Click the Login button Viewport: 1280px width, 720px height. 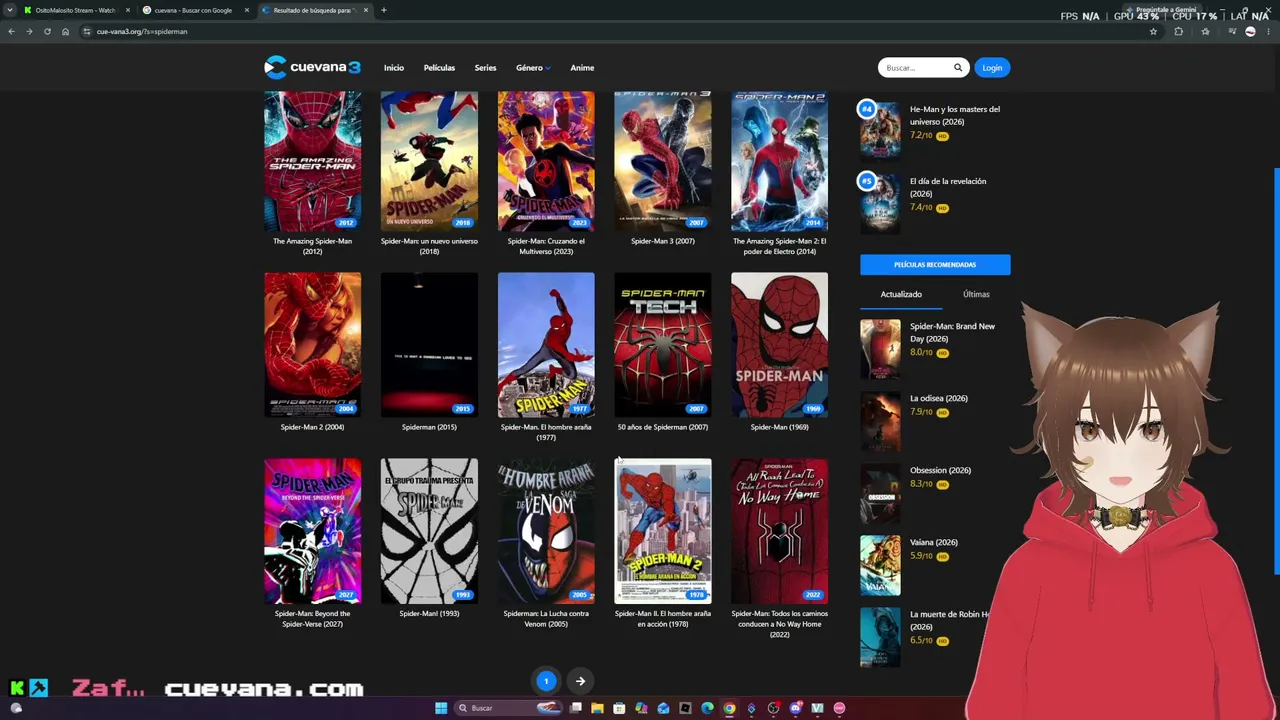click(992, 68)
